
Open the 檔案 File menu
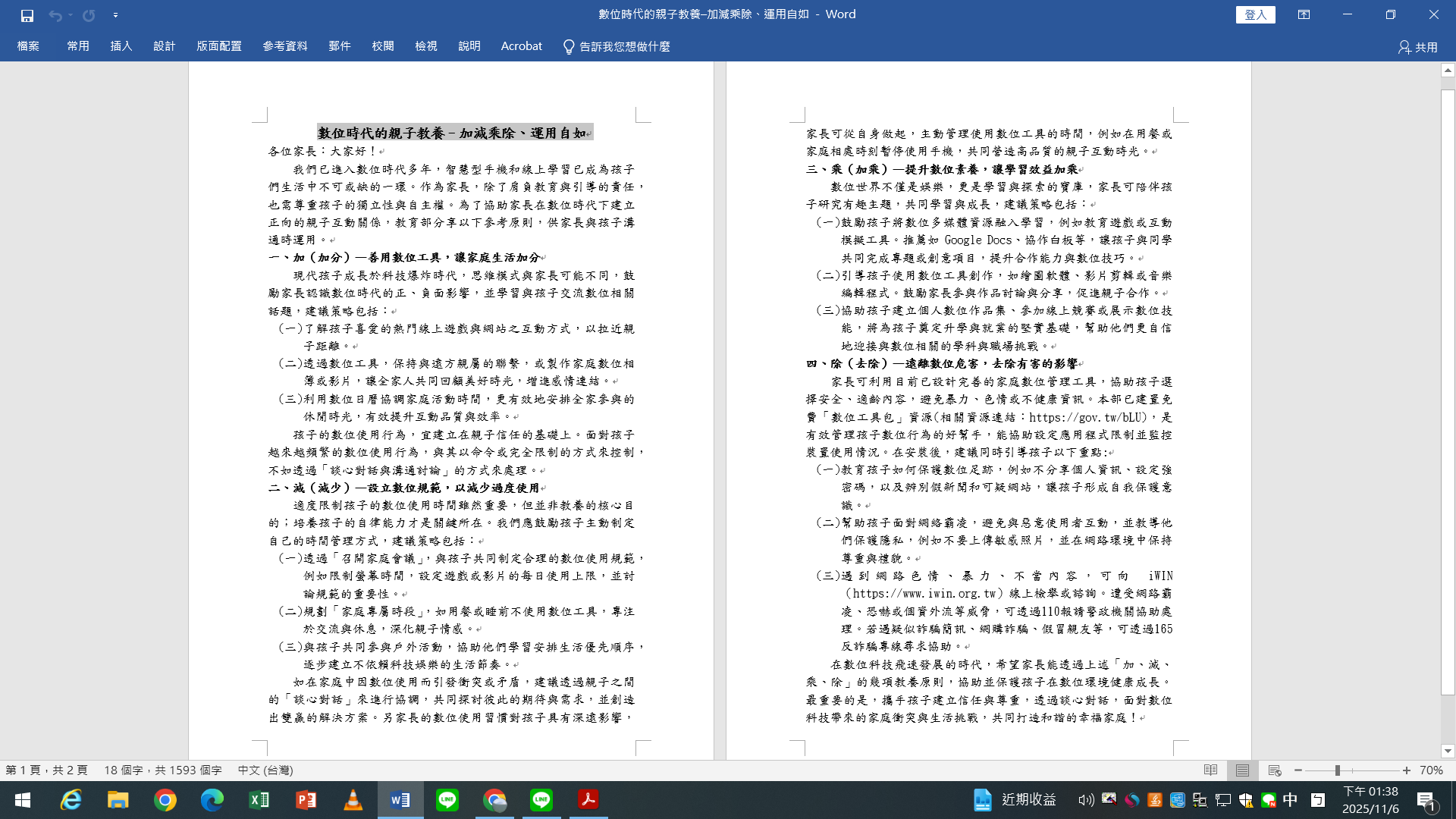coord(28,46)
